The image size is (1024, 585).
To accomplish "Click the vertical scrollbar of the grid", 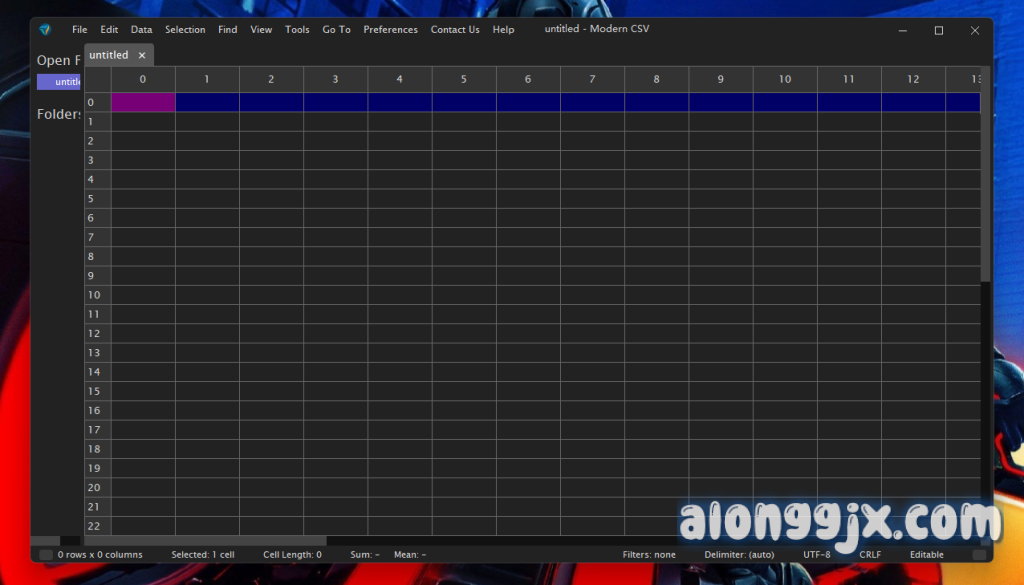I will click(985, 180).
